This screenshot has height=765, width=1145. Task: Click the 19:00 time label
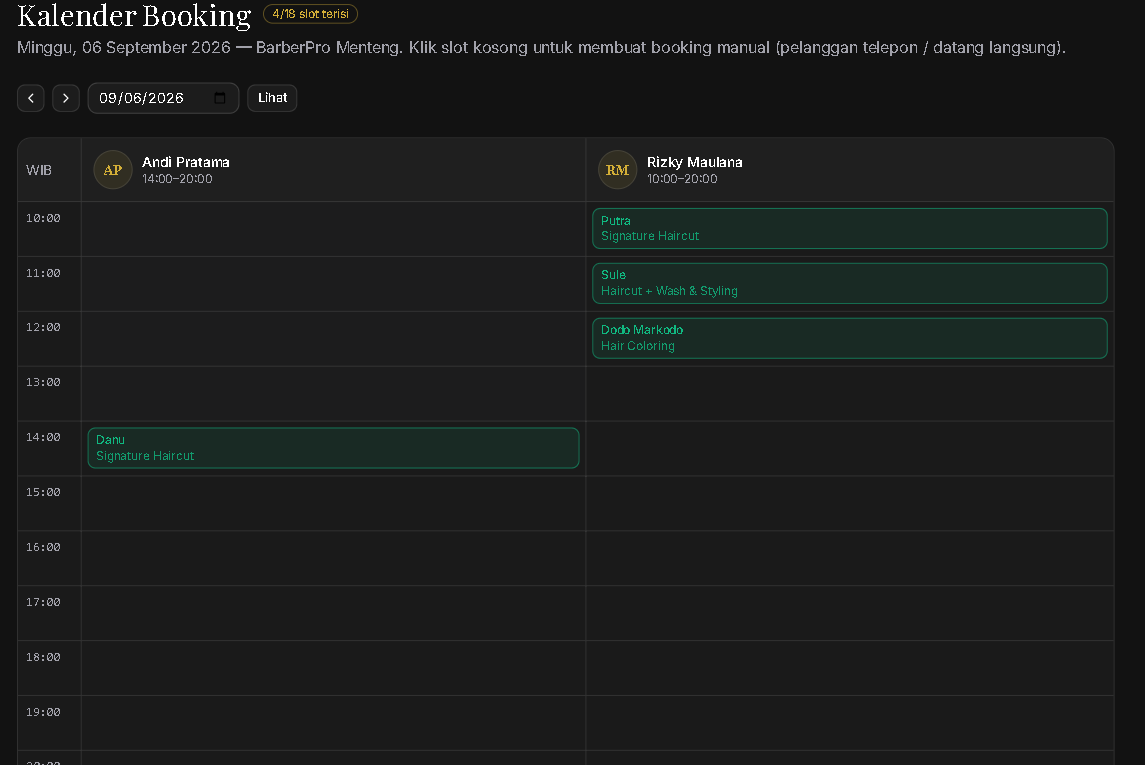[x=43, y=712]
